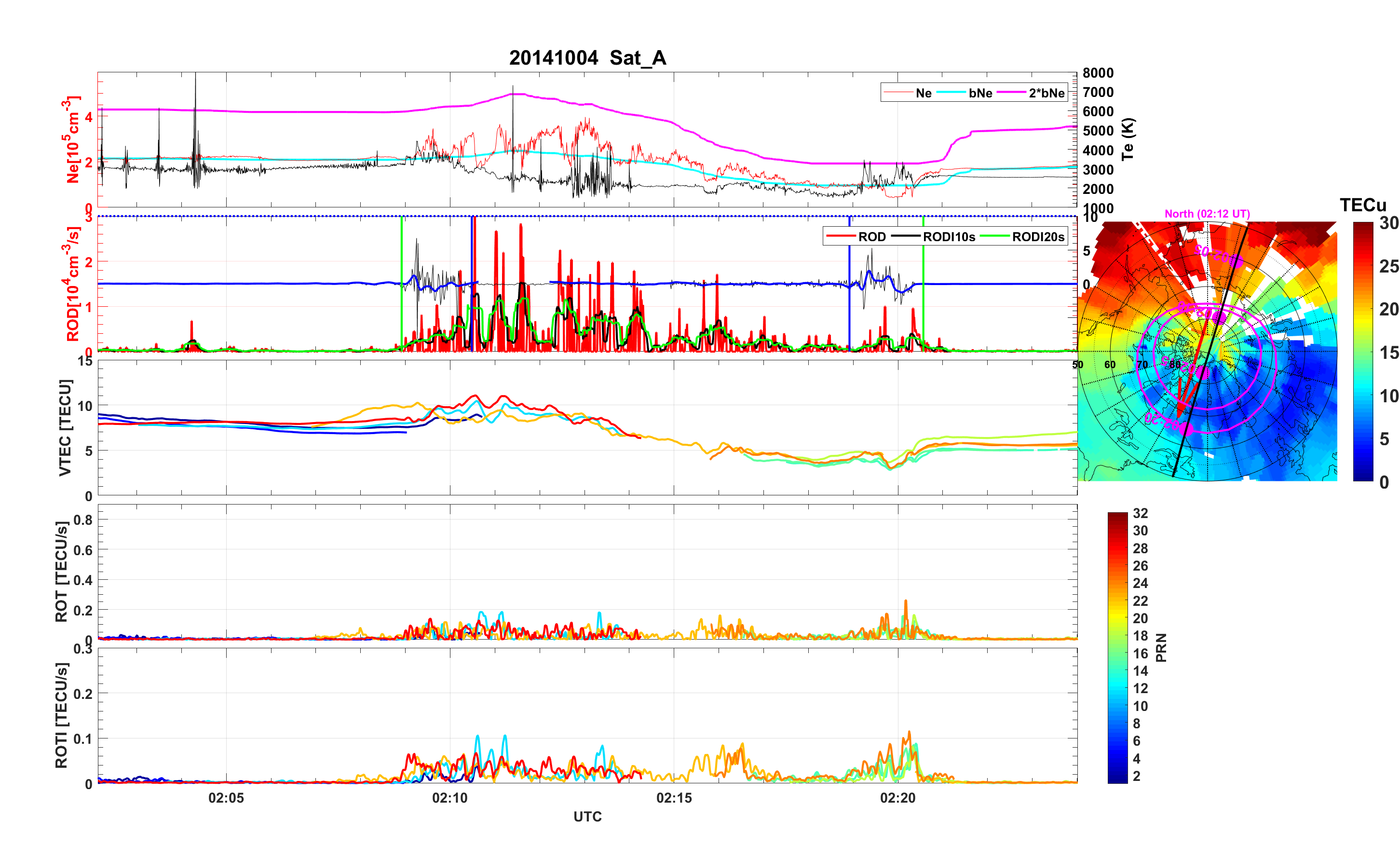
Task: Click the 2*bNe legend entry
Action: (1046, 93)
